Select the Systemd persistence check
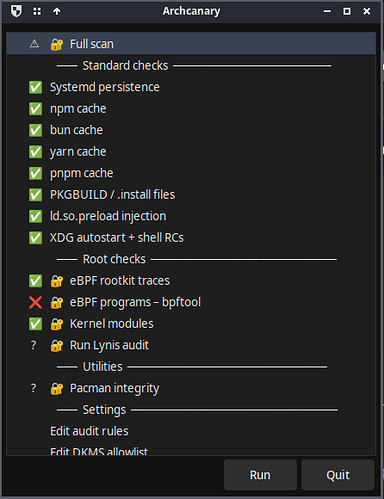Viewport: 384px width, 499px height. tap(191, 87)
